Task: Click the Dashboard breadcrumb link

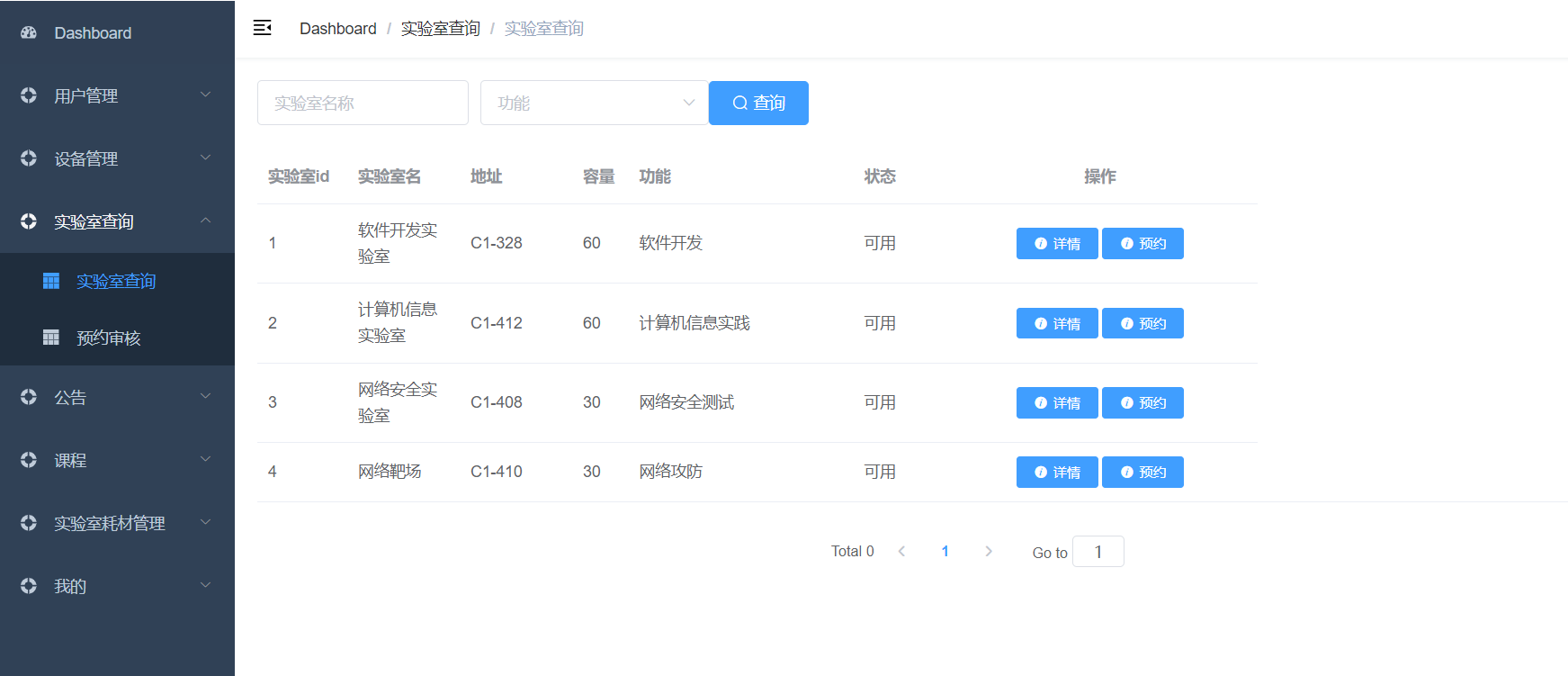Action: 338,29
